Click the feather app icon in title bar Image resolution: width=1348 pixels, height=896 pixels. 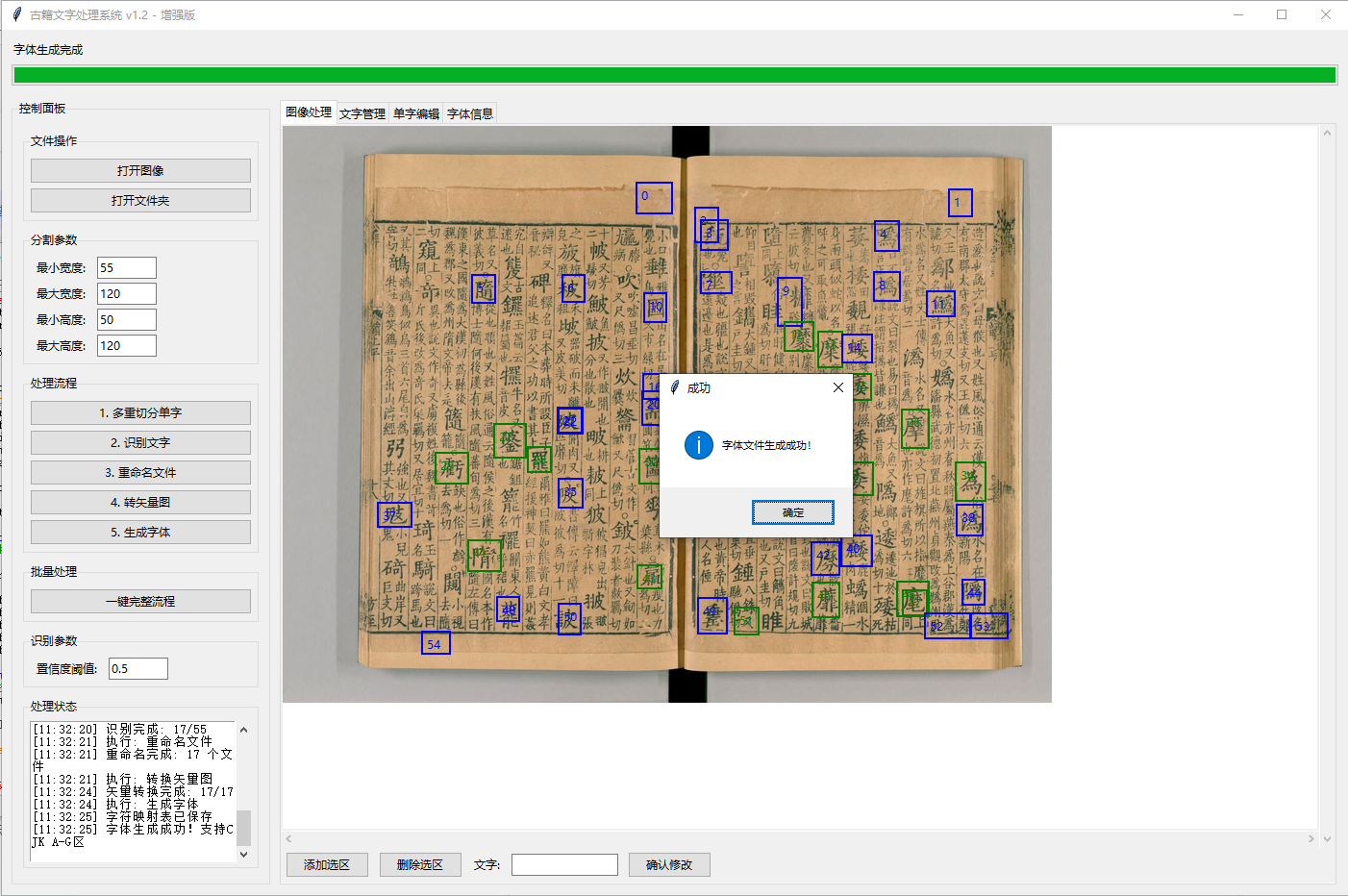(16, 14)
